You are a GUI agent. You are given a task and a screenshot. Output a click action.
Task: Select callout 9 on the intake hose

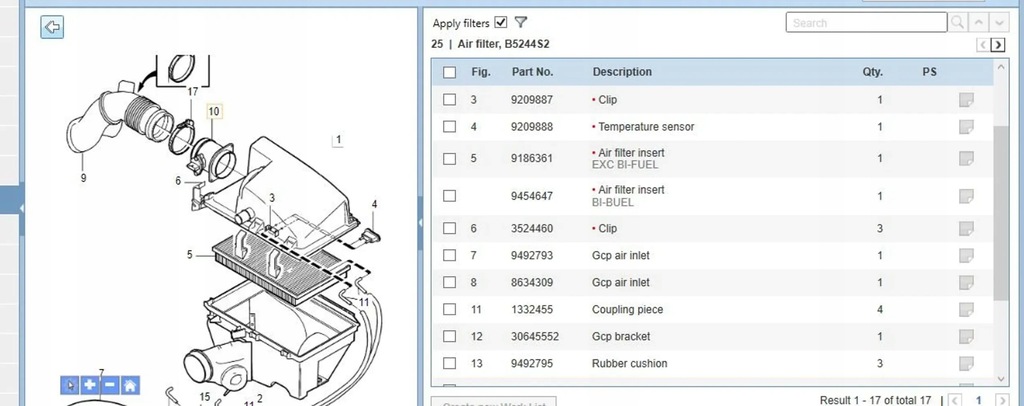tap(83, 178)
